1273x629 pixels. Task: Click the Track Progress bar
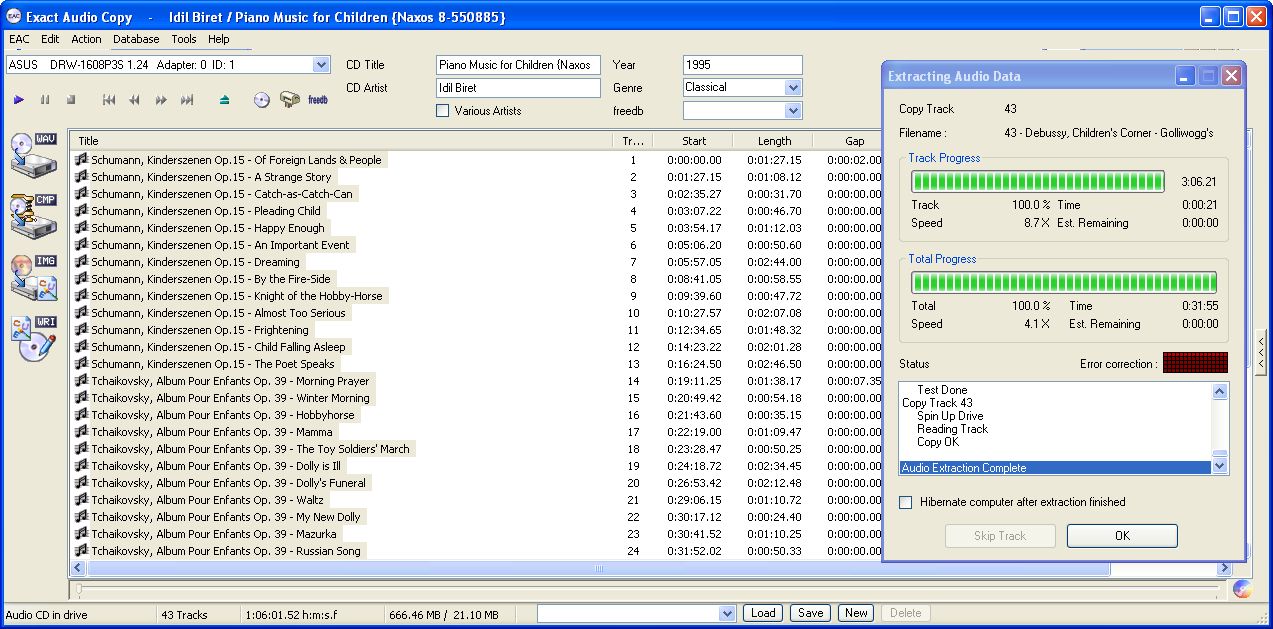(1038, 182)
